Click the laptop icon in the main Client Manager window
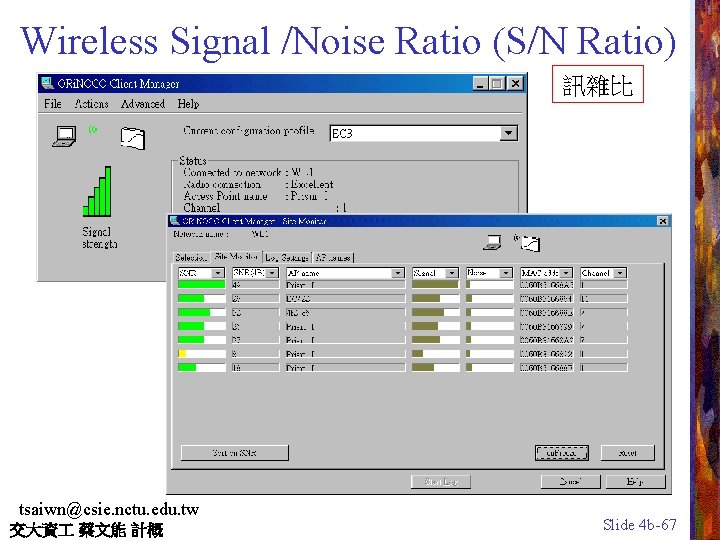 pyautogui.click(x=64, y=136)
